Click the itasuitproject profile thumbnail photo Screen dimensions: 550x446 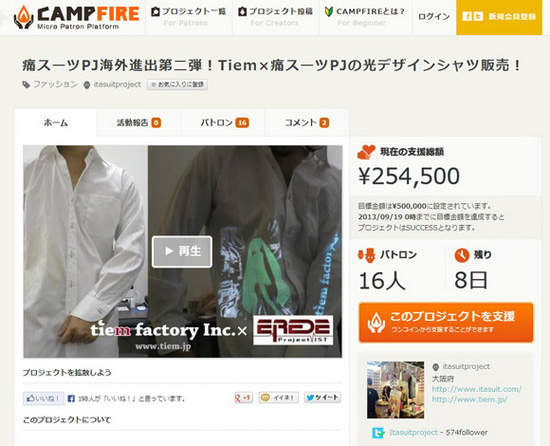tap(395, 390)
